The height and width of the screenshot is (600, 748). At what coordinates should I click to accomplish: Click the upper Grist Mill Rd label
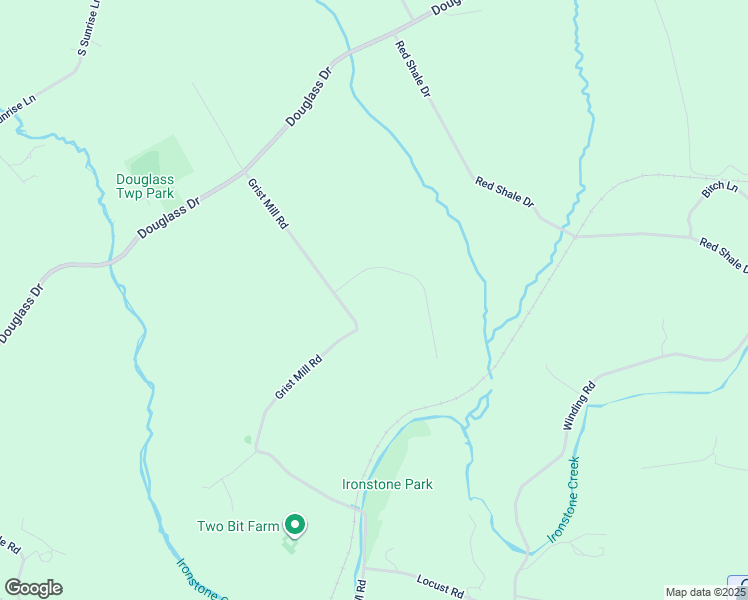pos(268,204)
